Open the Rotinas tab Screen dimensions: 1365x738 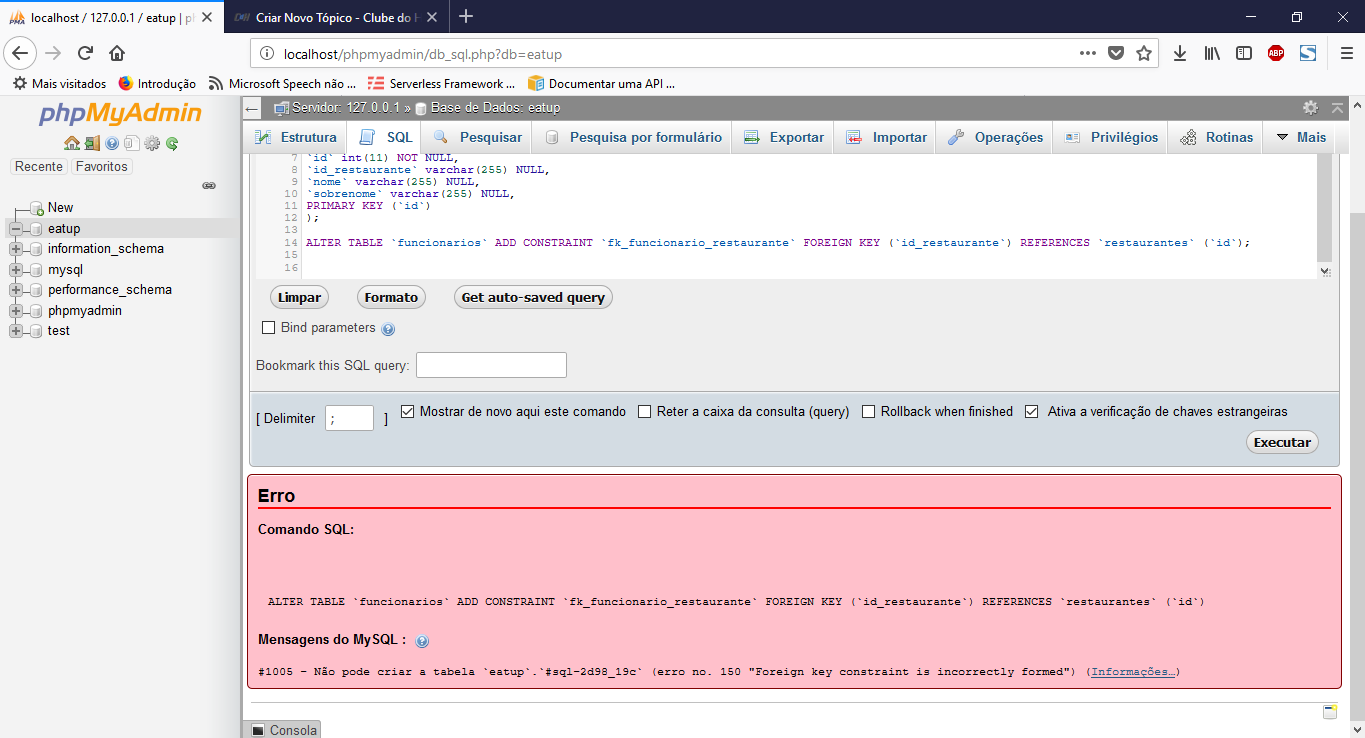click(1216, 137)
